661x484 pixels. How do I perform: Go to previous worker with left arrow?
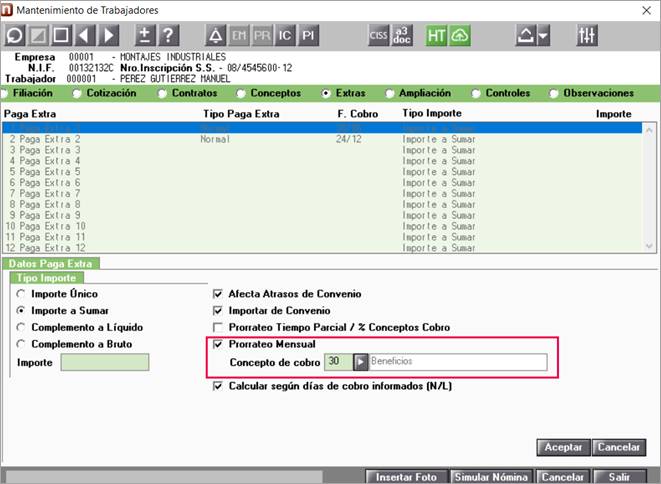coord(84,35)
